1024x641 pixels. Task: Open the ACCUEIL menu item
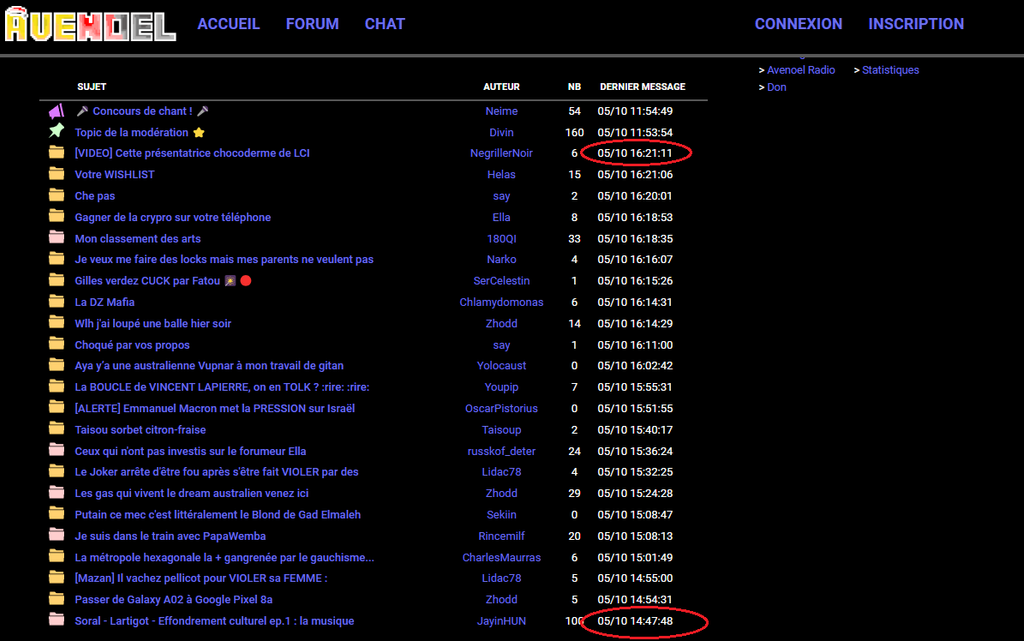coord(228,24)
